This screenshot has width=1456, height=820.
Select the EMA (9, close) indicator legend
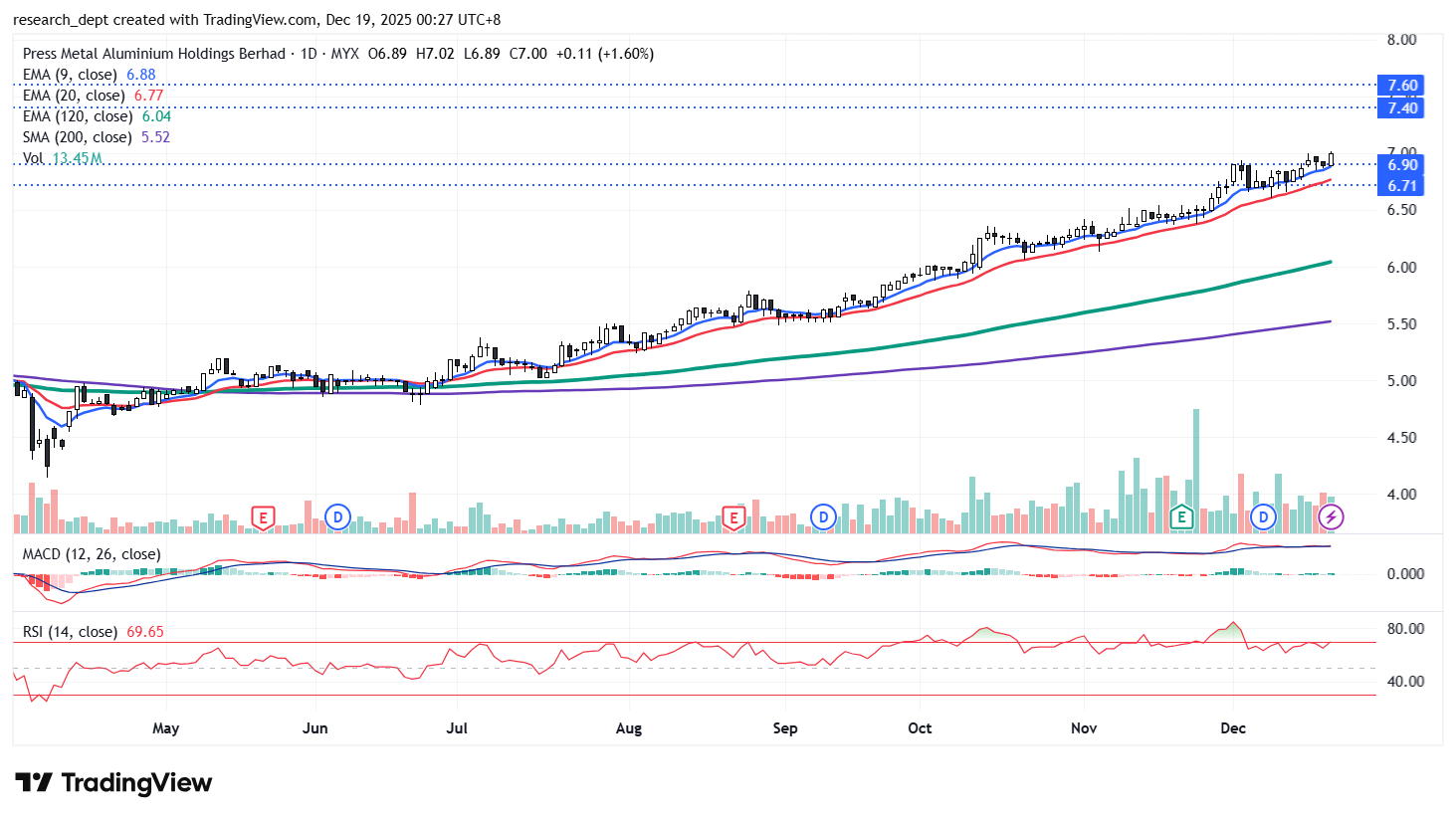coord(70,75)
